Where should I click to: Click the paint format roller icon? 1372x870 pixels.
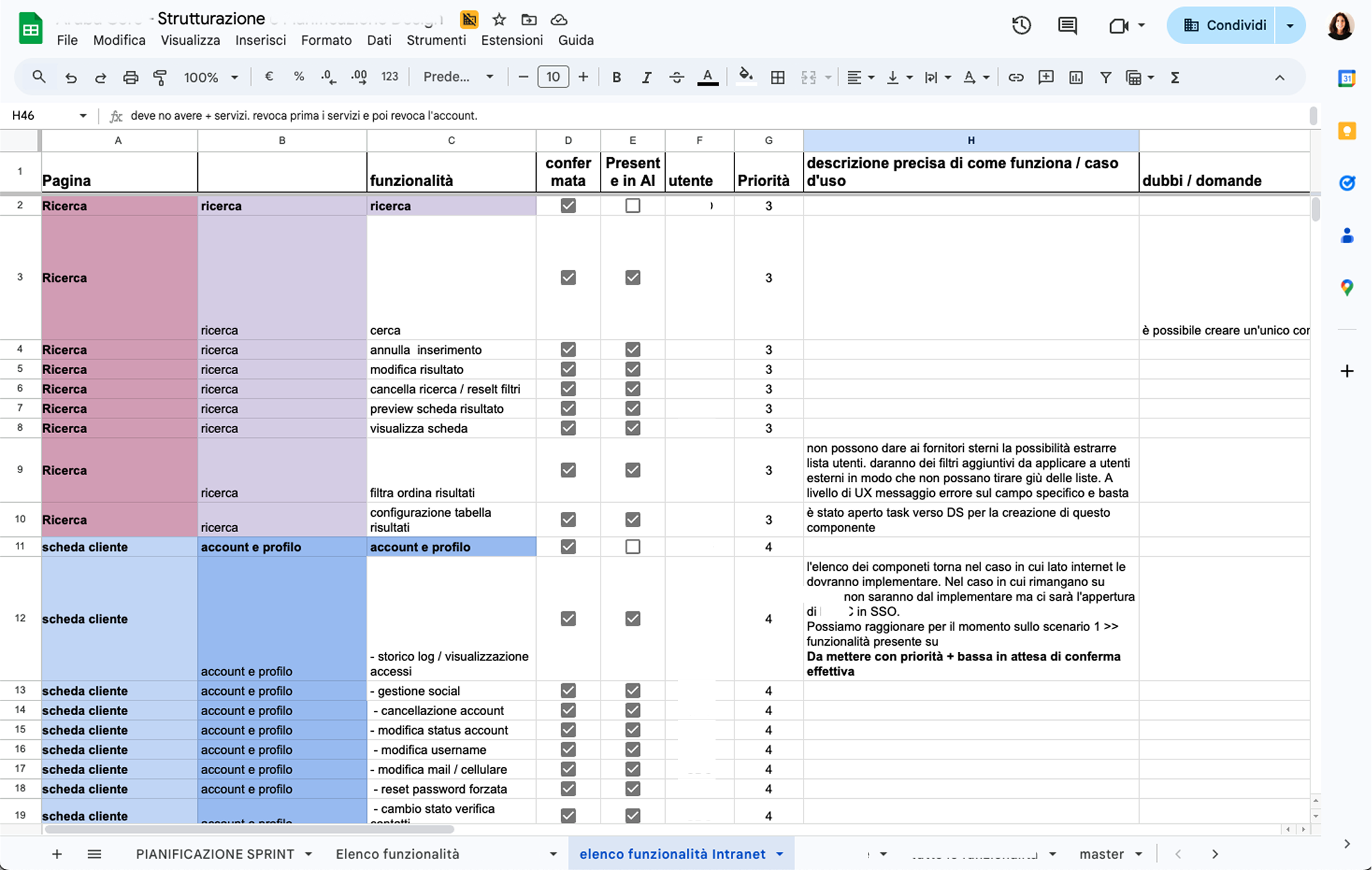pyautogui.click(x=160, y=77)
